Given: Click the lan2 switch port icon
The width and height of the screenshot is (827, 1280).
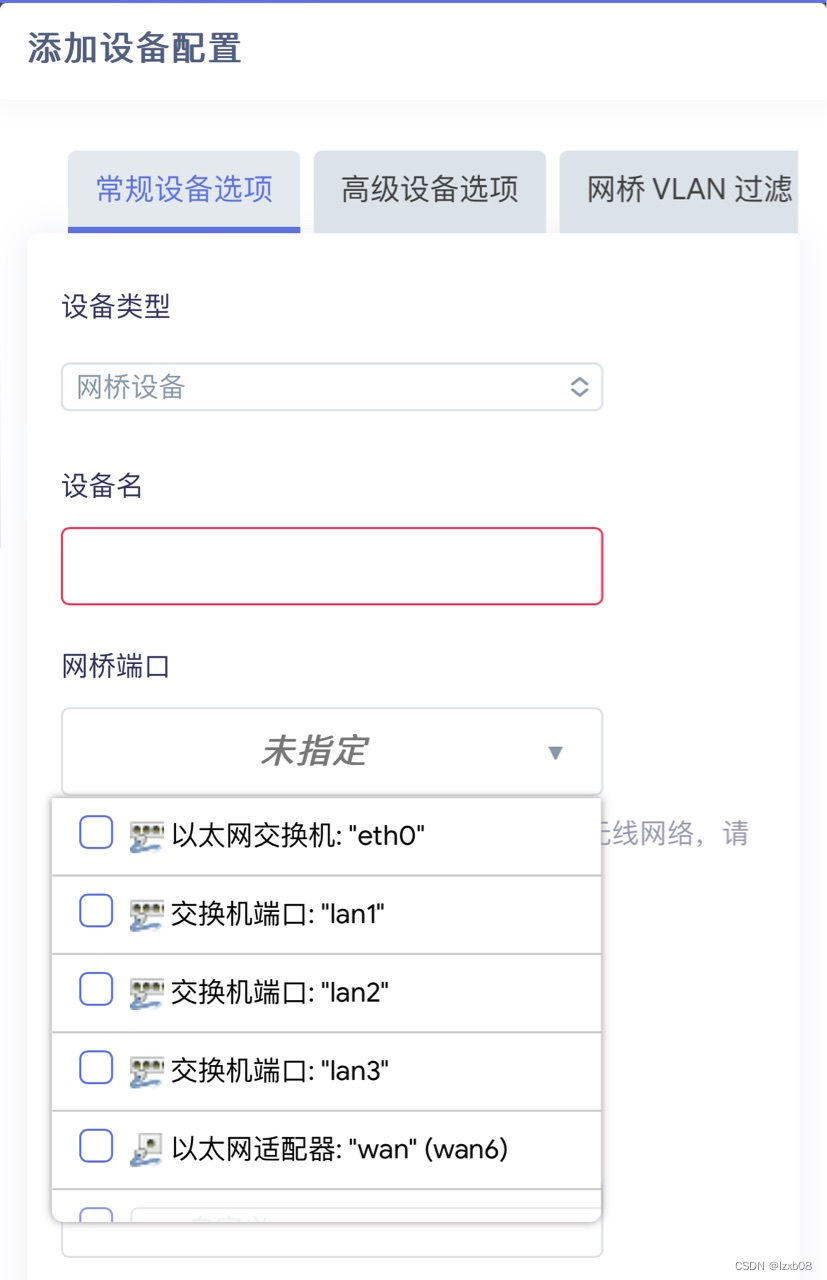Looking at the screenshot, I should pyautogui.click(x=146, y=992).
